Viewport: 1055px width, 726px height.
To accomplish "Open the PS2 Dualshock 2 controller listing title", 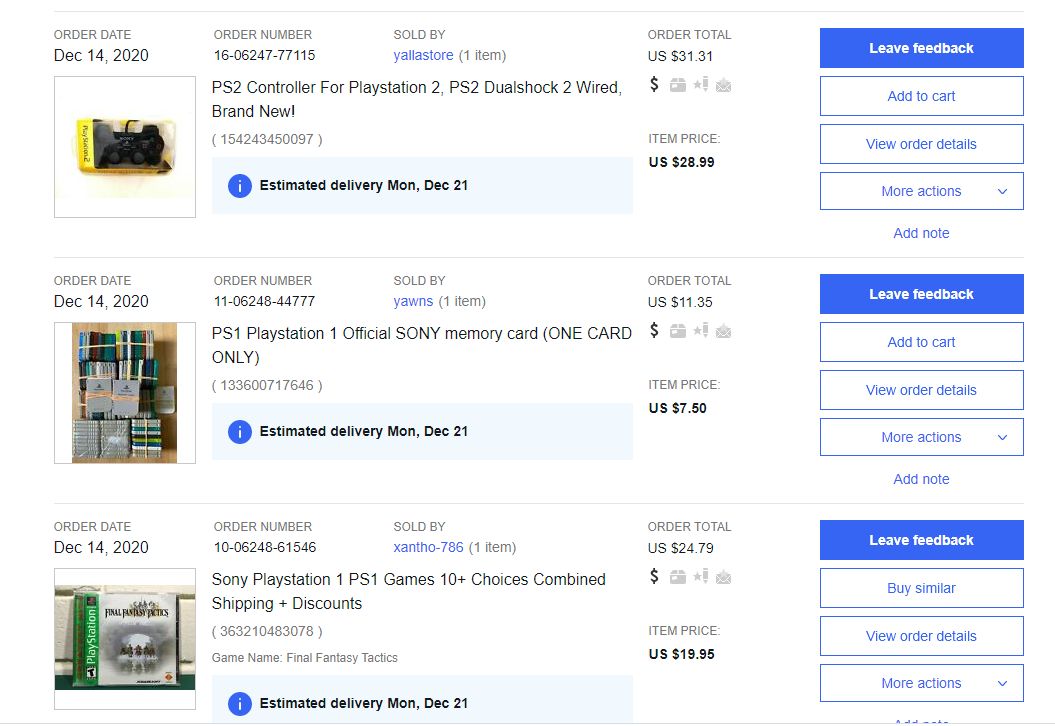I will tap(416, 99).
